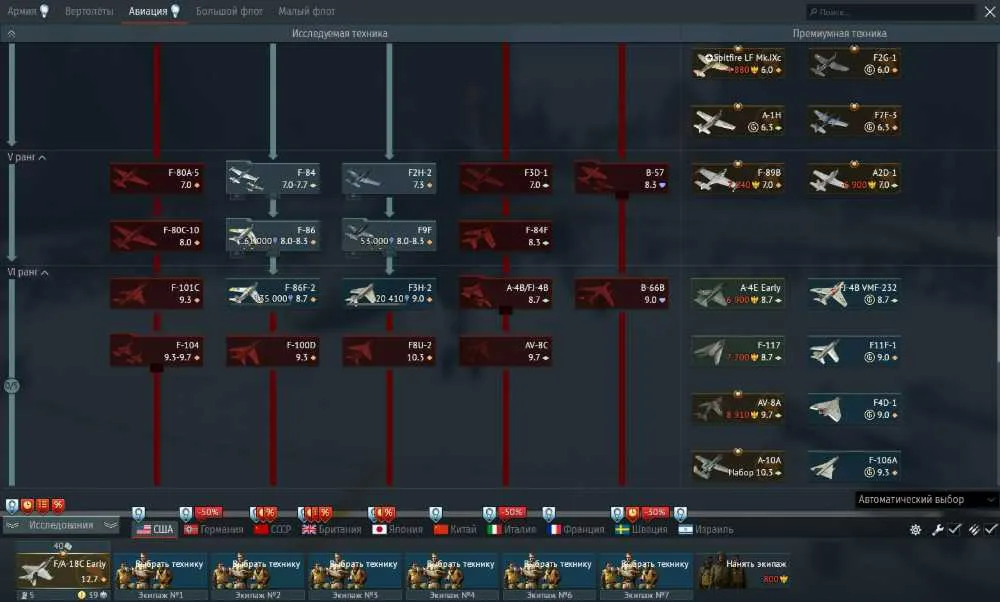Select the Германия nation flag tab

214,529
